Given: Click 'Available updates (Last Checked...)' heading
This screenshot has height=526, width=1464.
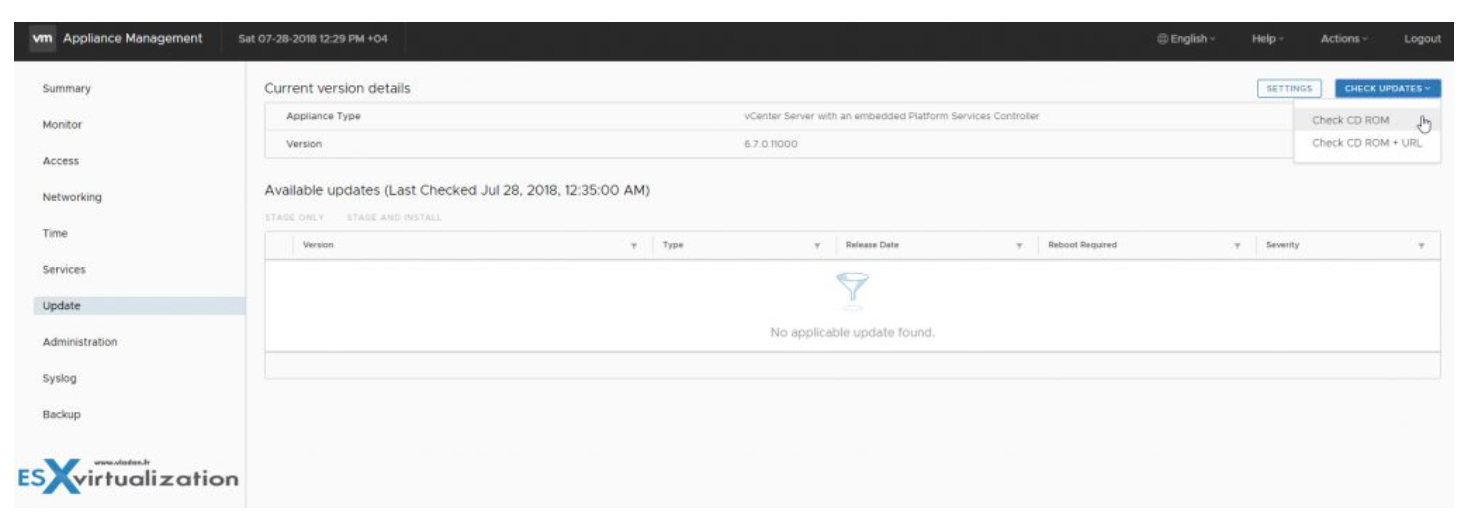Looking at the screenshot, I should pyautogui.click(x=457, y=191).
